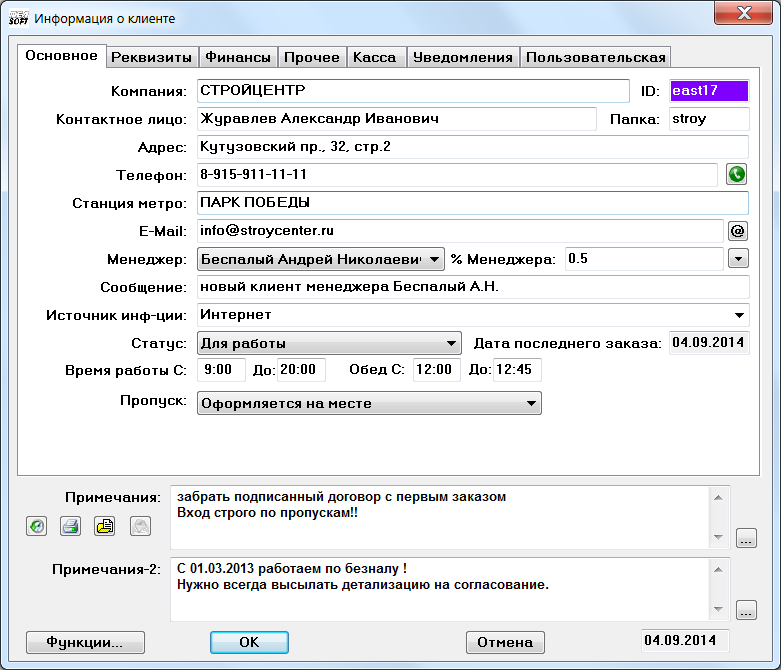Open the Статус dropdown 'Для работы'
The image size is (781, 670).
(329, 343)
